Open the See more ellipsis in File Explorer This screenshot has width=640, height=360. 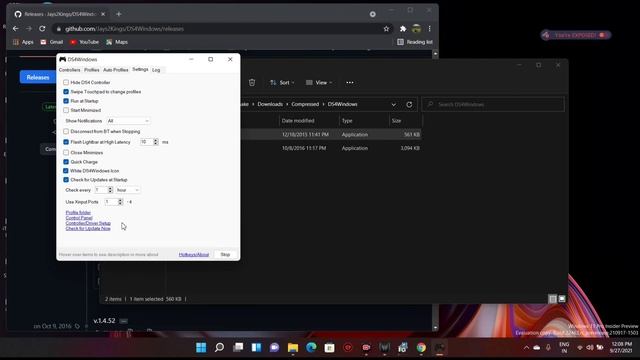(x=350, y=82)
